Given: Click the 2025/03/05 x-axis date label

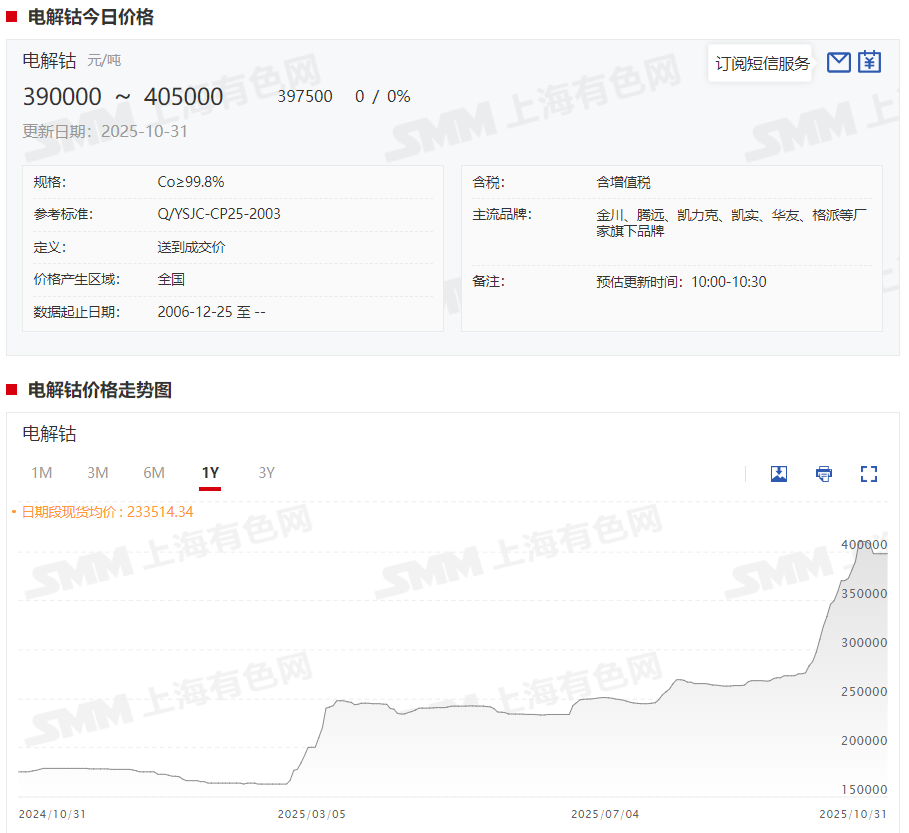Looking at the screenshot, I should (x=311, y=814).
